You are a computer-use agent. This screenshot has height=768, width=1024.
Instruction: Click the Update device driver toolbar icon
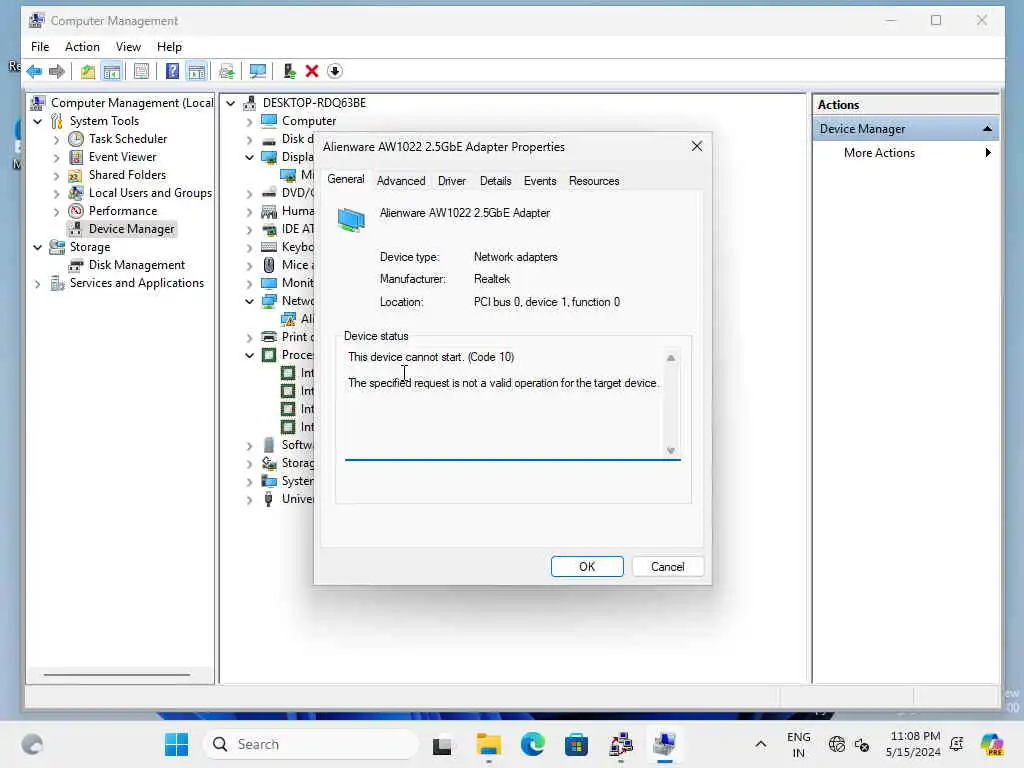coord(289,71)
